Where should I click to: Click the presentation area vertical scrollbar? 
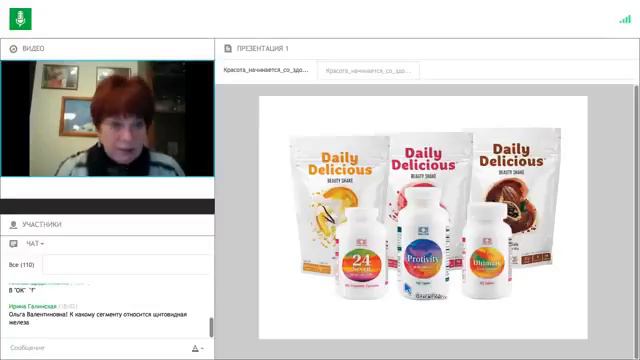tap(636, 222)
